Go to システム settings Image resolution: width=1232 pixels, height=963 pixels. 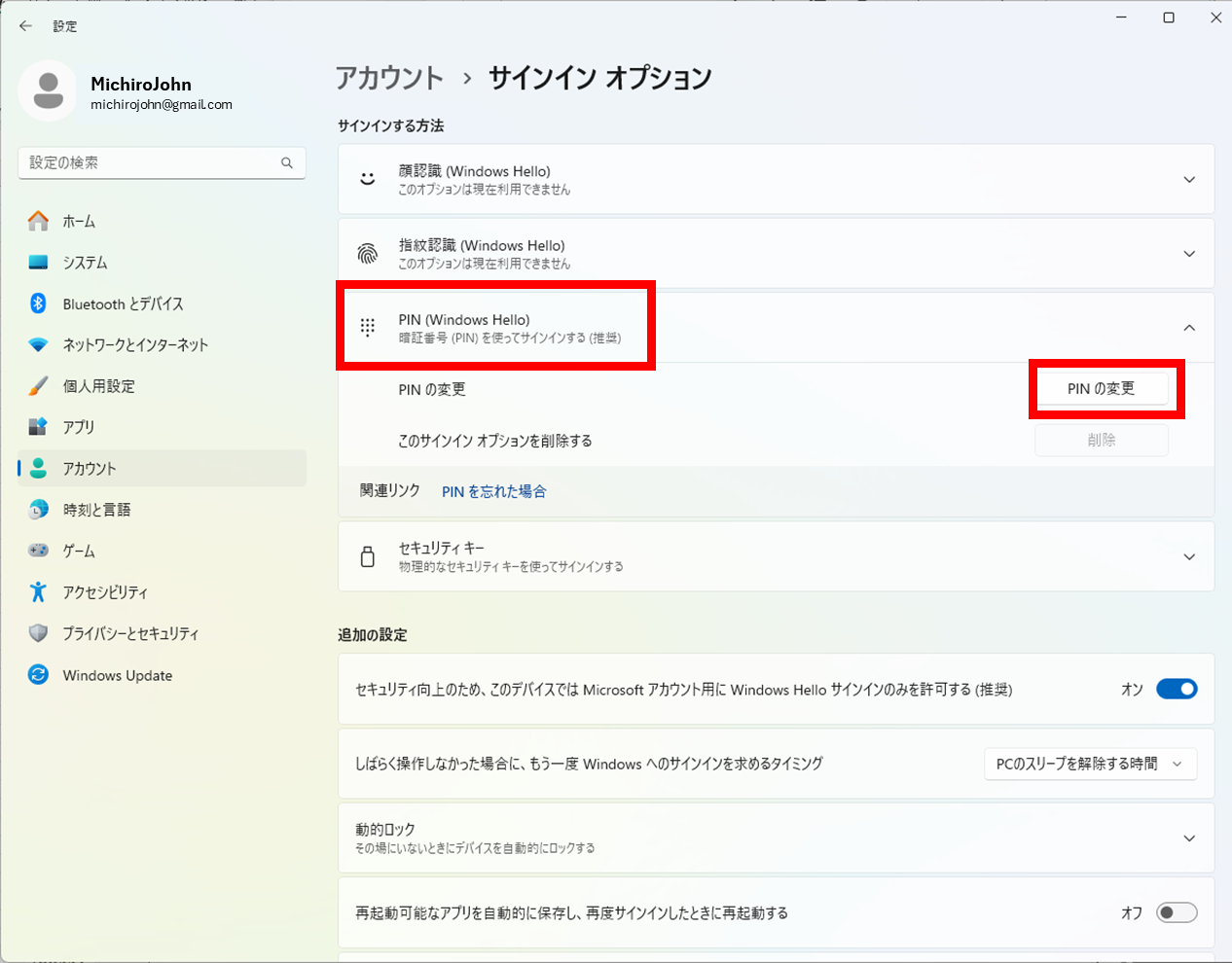tap(162, 263)
